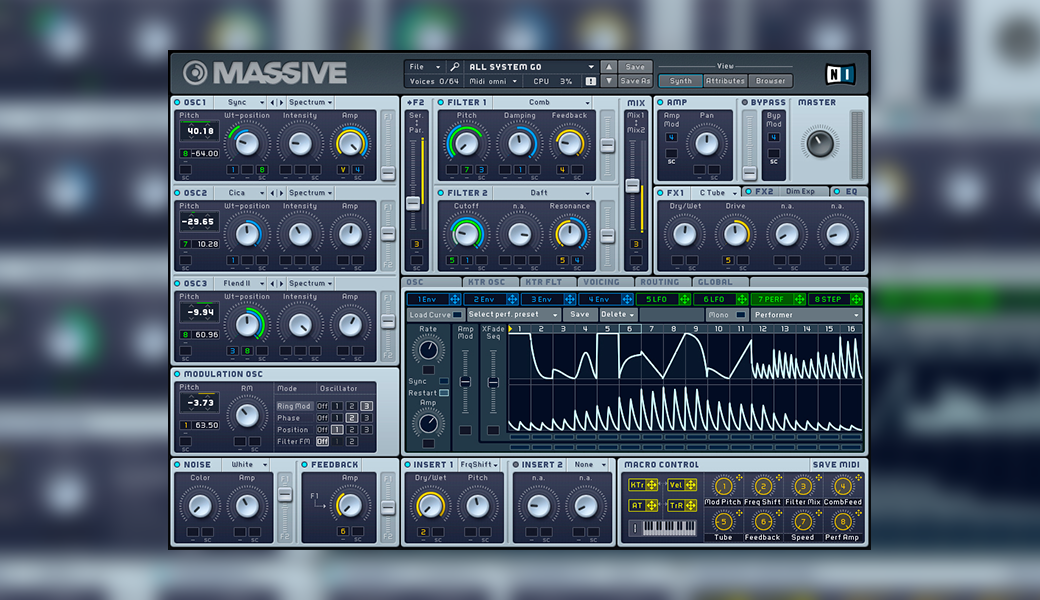
Task: Click the previous preset up-arrow button
Action: (x=608, y=67)
